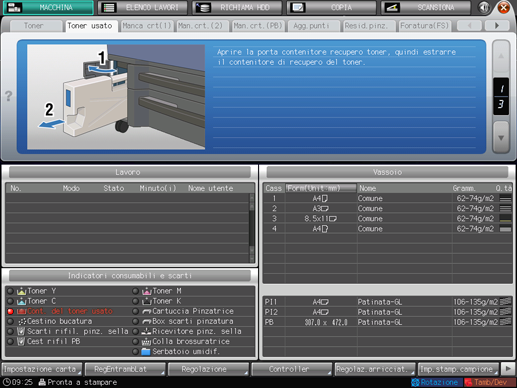
Task: Open the ELENCO LAVORI tab
Action: (143, 7)
